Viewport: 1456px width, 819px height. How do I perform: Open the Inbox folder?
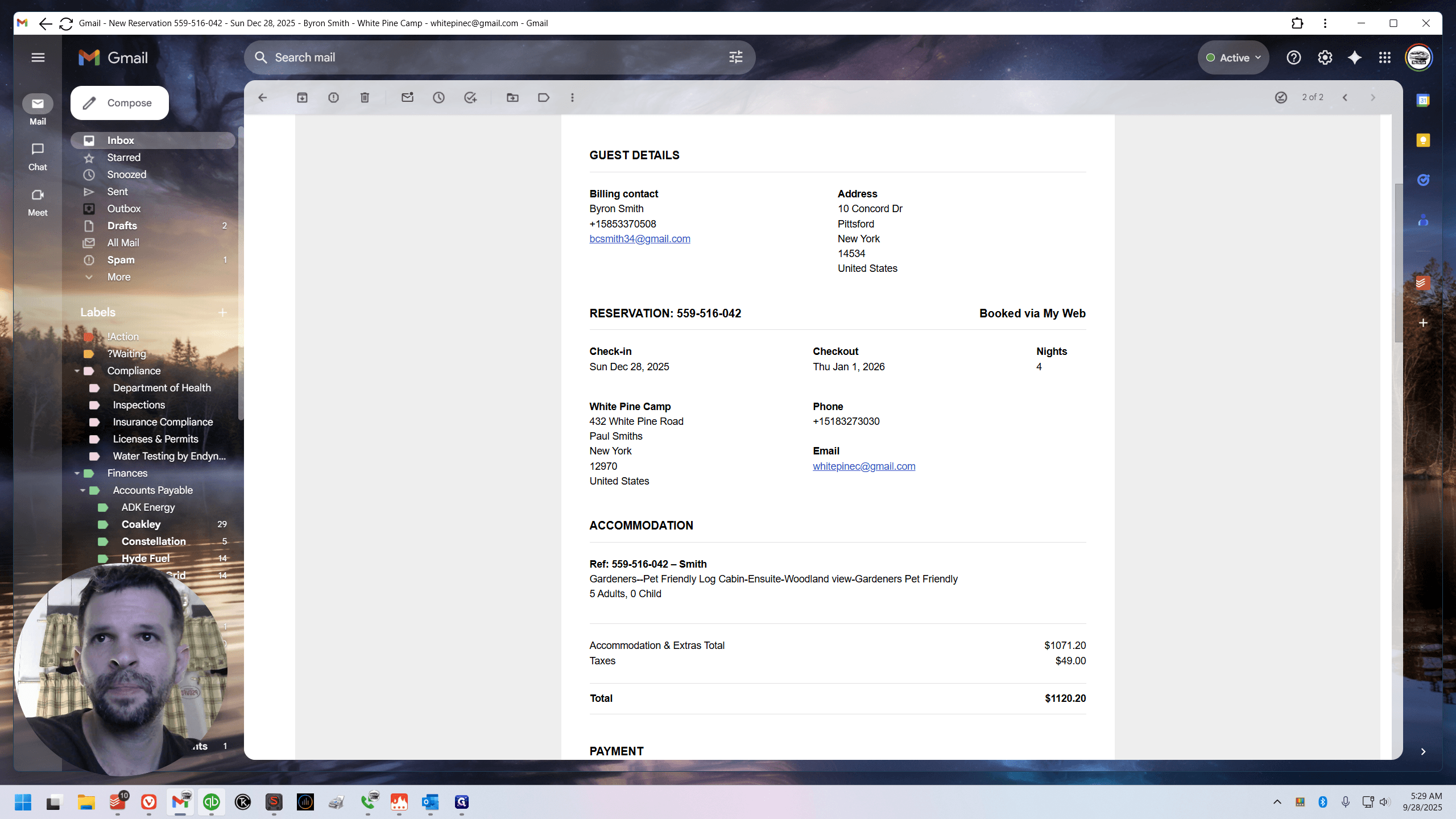pyautogui.click(x=153, y=140)
